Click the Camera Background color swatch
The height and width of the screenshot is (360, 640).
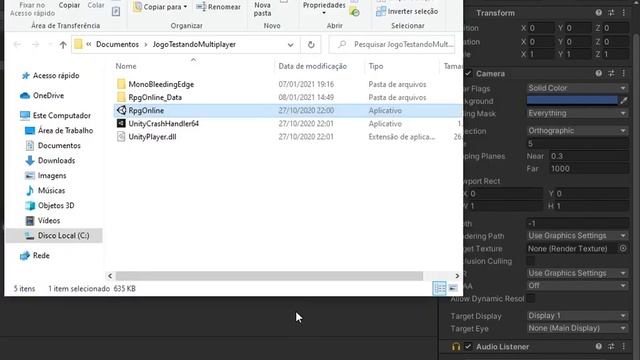572,100
